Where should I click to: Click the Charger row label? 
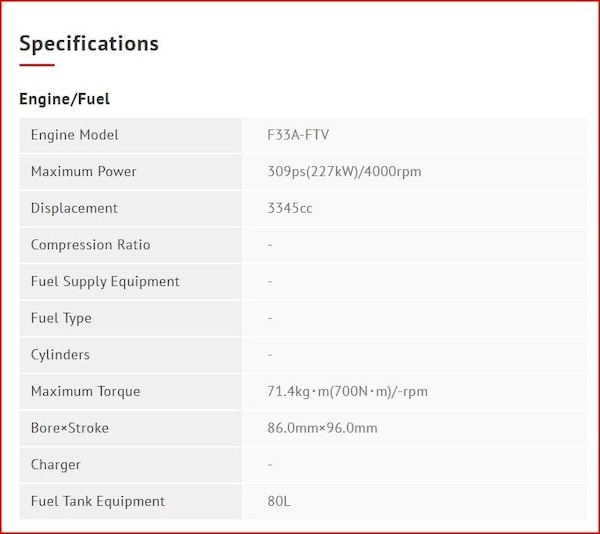point(56,465)
